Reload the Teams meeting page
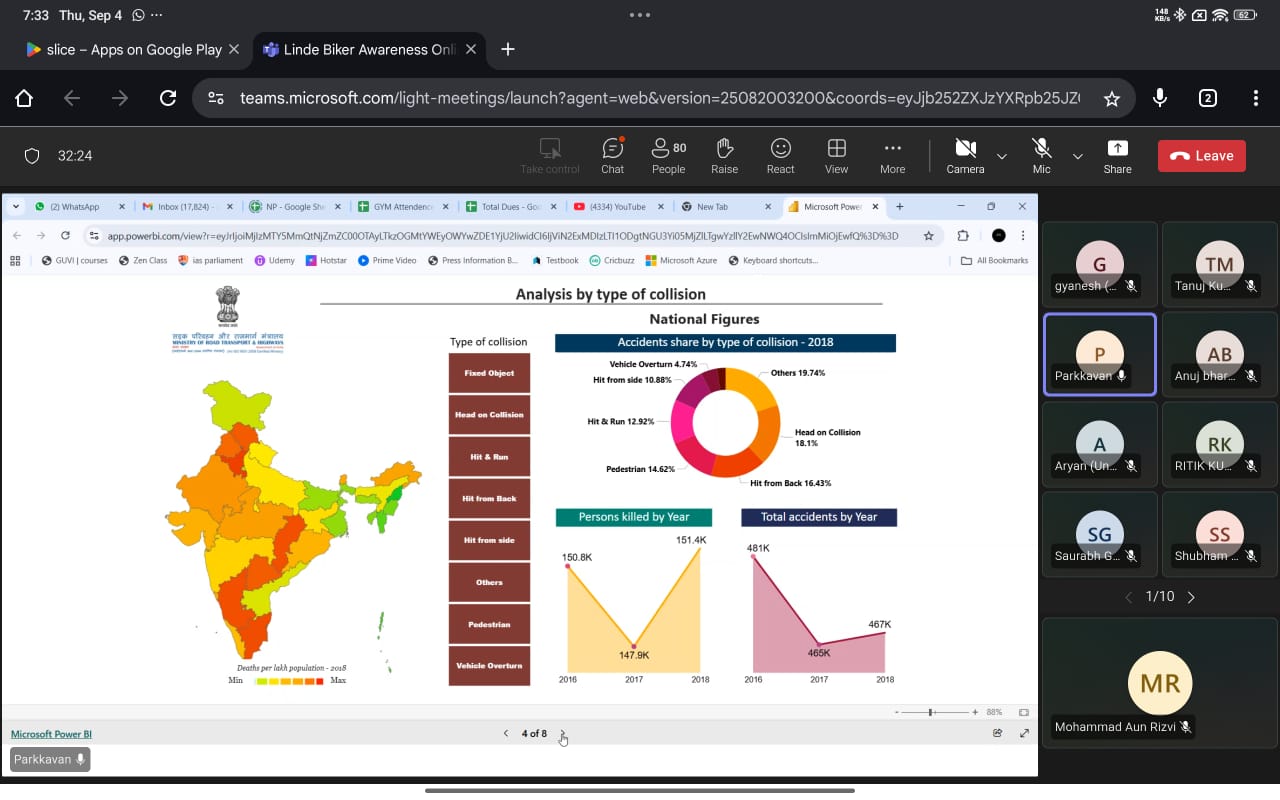The height and width of the screenshot is (800, 1280). (168, 98)
